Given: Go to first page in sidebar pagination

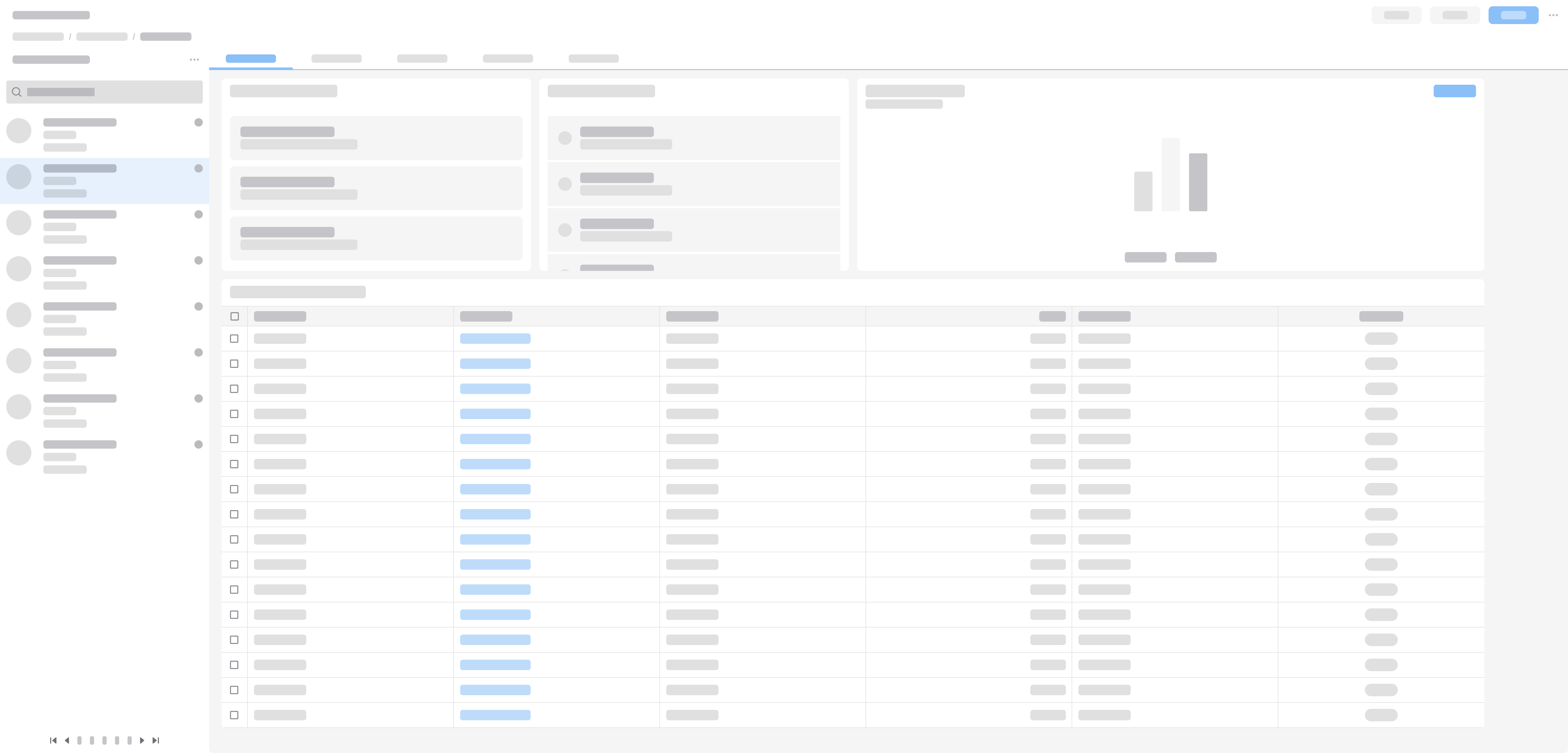Looking at the screenshot, I should click(x=53, y=740).
